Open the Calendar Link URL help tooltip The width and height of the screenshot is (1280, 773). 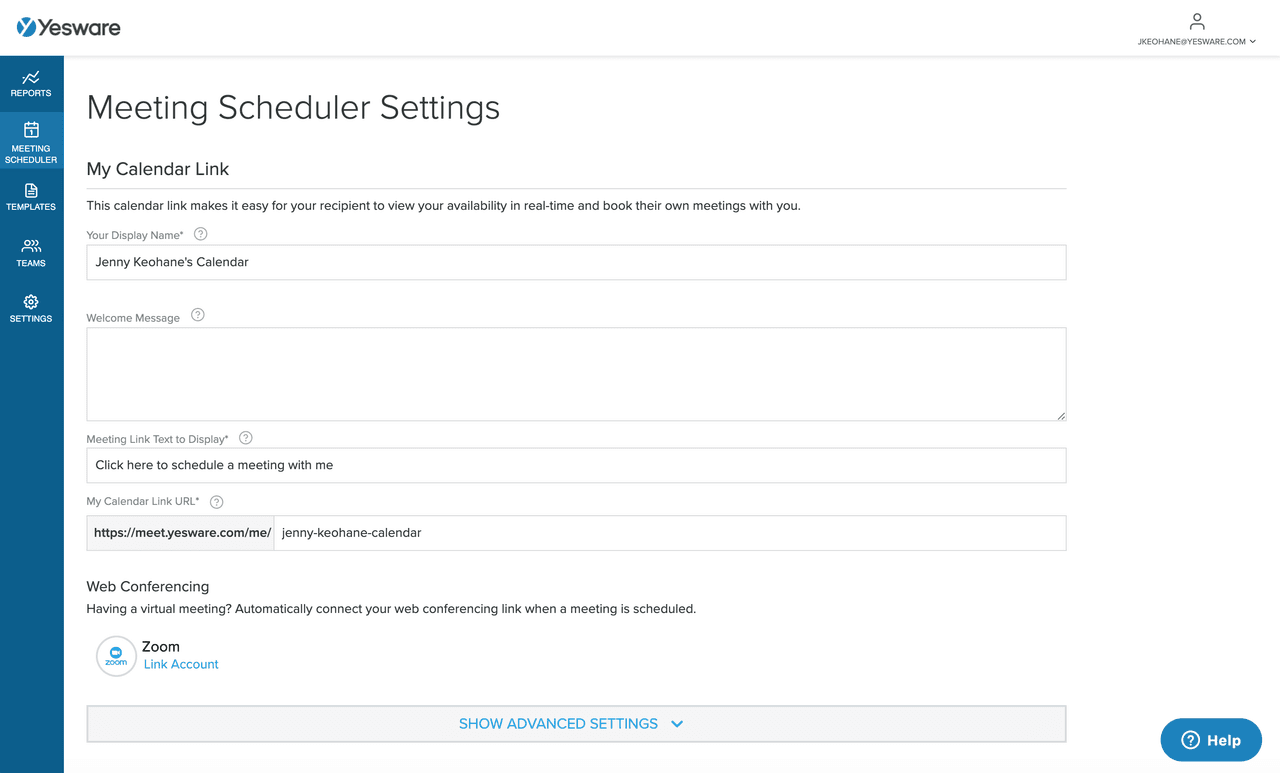[x=216, y=501]
